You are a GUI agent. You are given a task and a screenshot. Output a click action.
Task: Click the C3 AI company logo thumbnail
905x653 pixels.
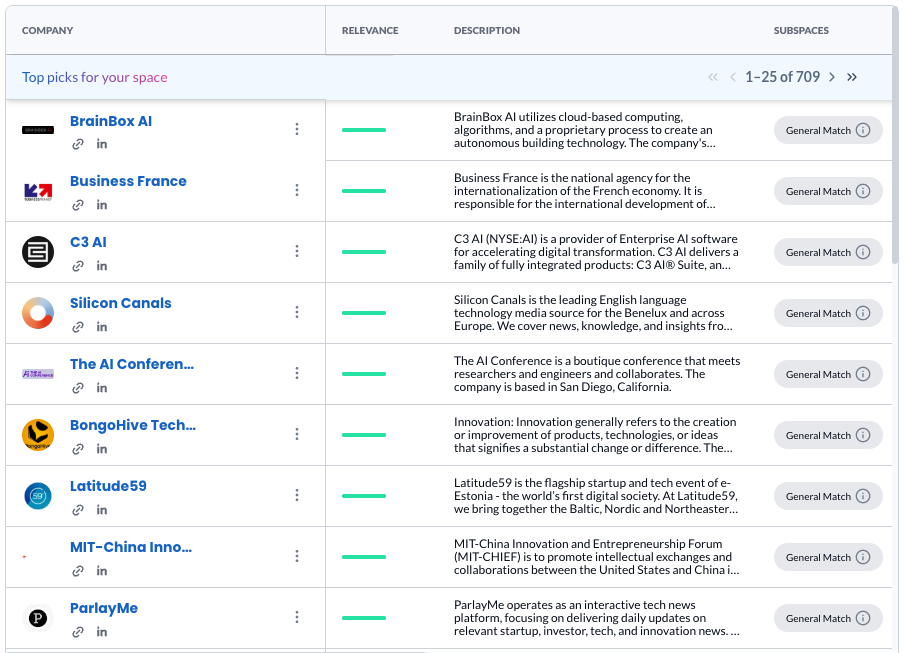point(38,252)
